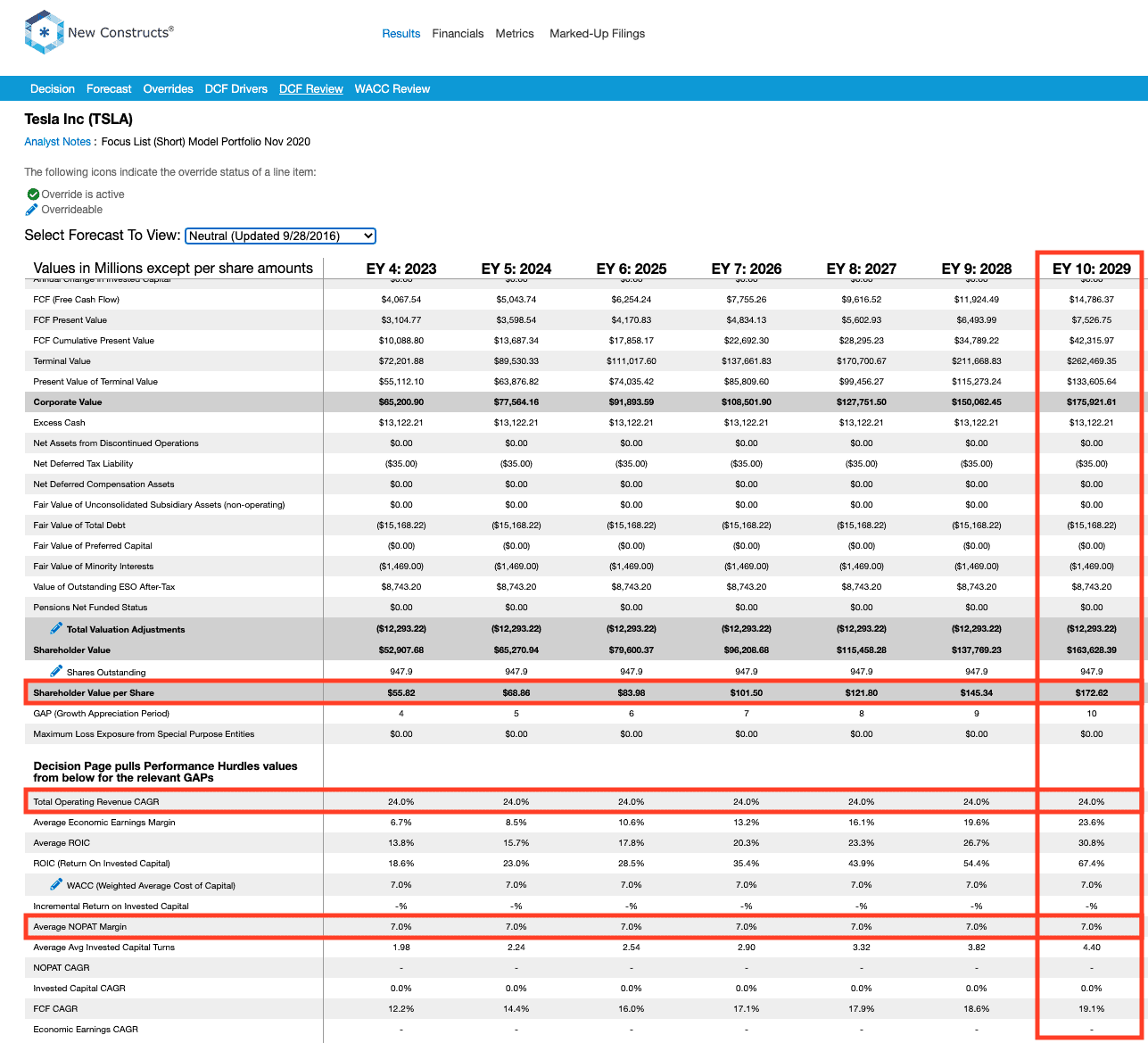Click Shareholder Value per Share row label

click(94, 693)
